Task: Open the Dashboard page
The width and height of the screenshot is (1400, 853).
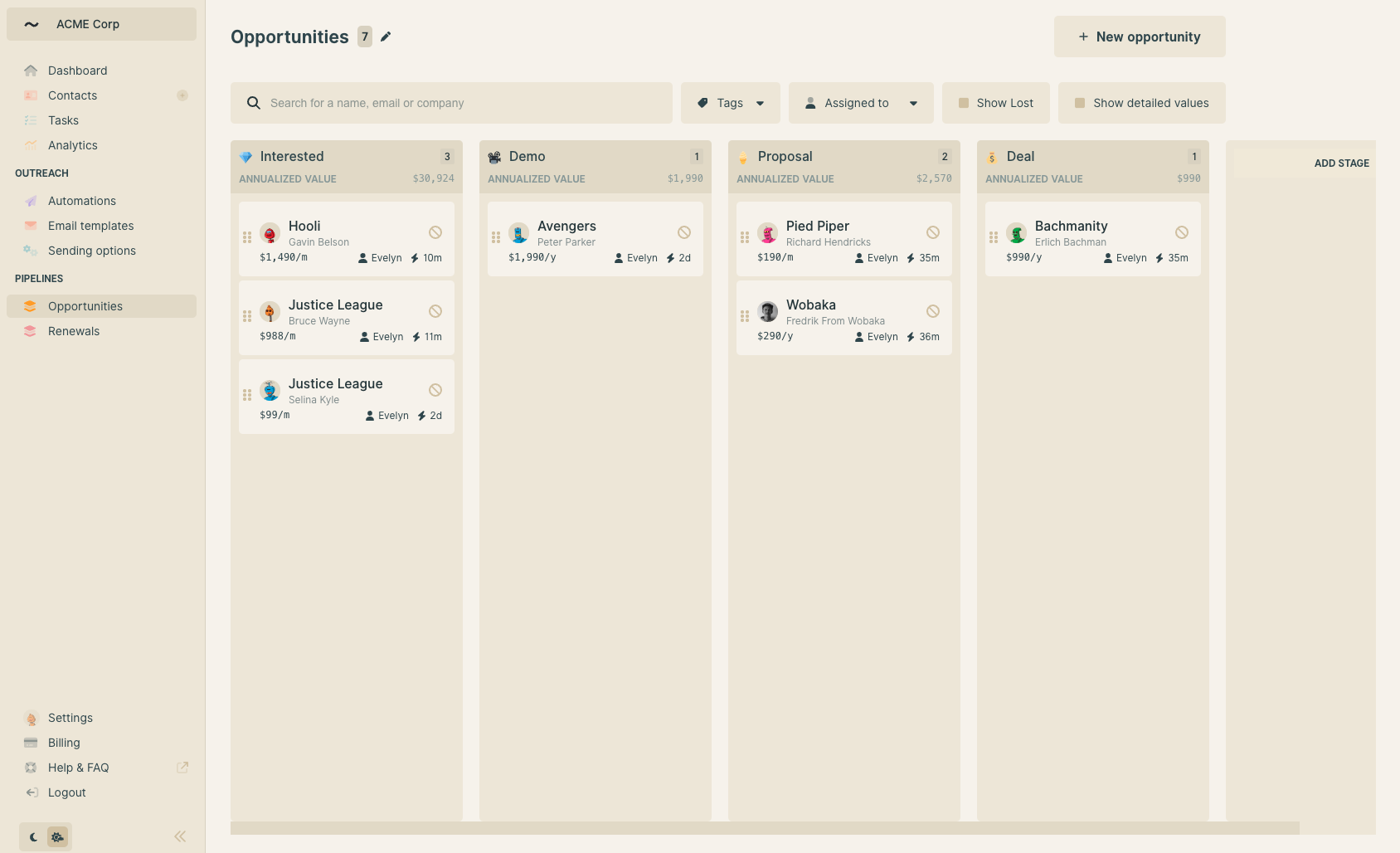Action: 101,71
